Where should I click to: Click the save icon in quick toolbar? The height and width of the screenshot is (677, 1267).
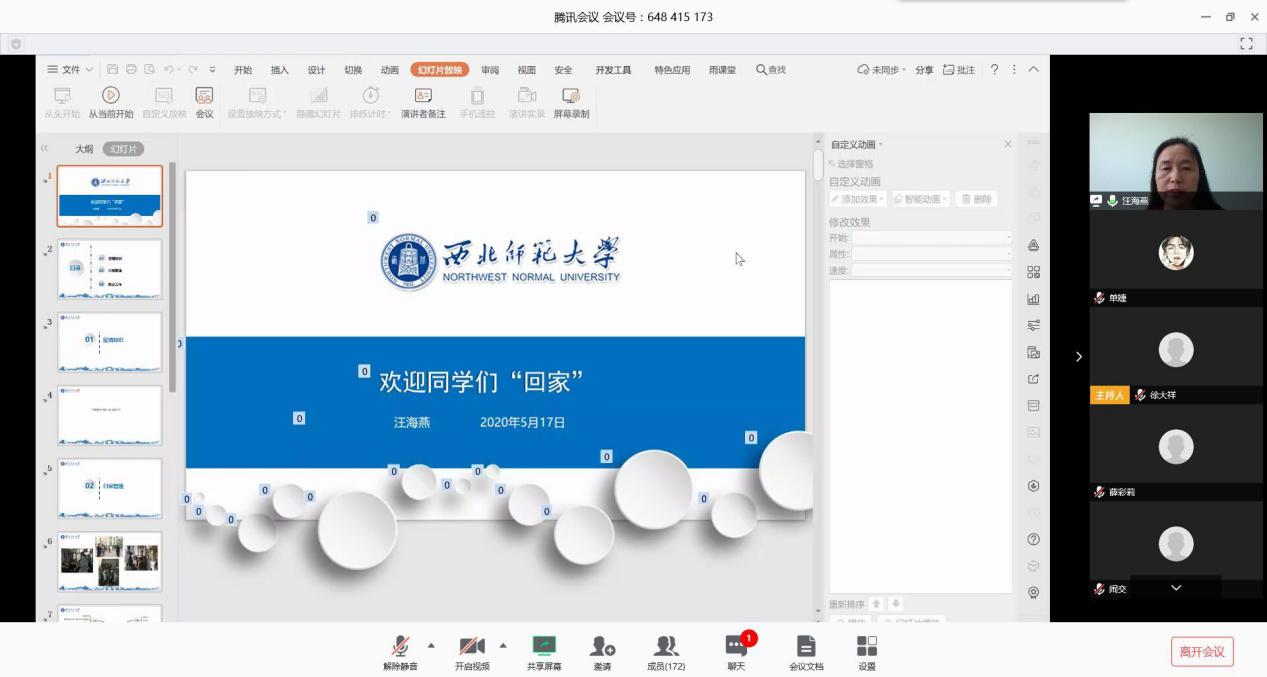point(112,70)
